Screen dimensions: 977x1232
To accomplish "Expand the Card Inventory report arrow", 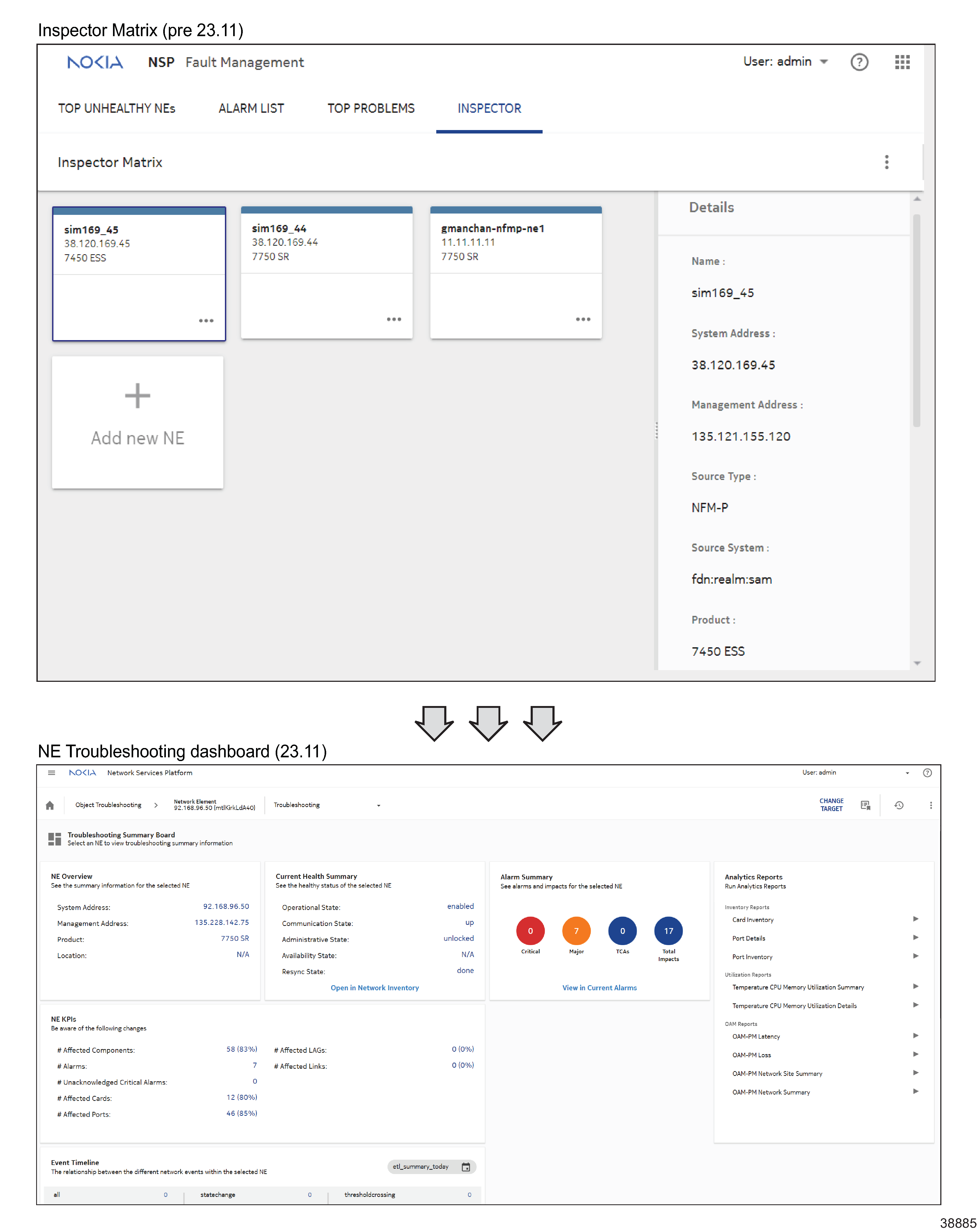I will coord(915,919).
